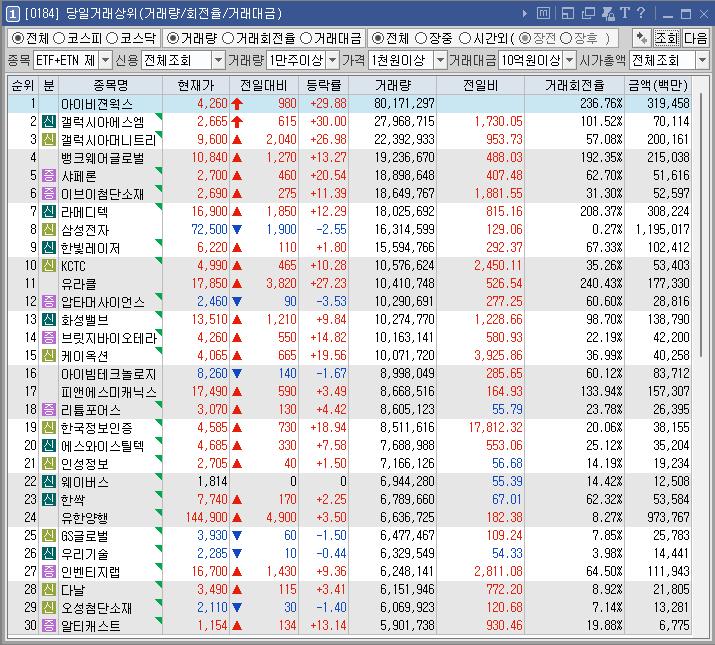Select the 장중 session radio button

(421, 38)
